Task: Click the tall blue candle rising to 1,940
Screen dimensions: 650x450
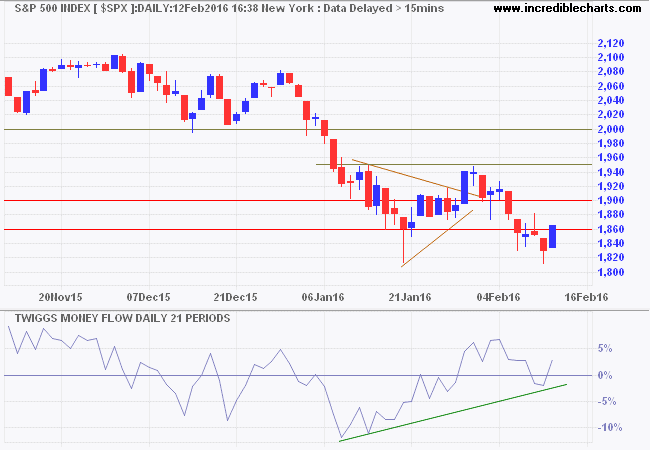Action: pos(464,187)
